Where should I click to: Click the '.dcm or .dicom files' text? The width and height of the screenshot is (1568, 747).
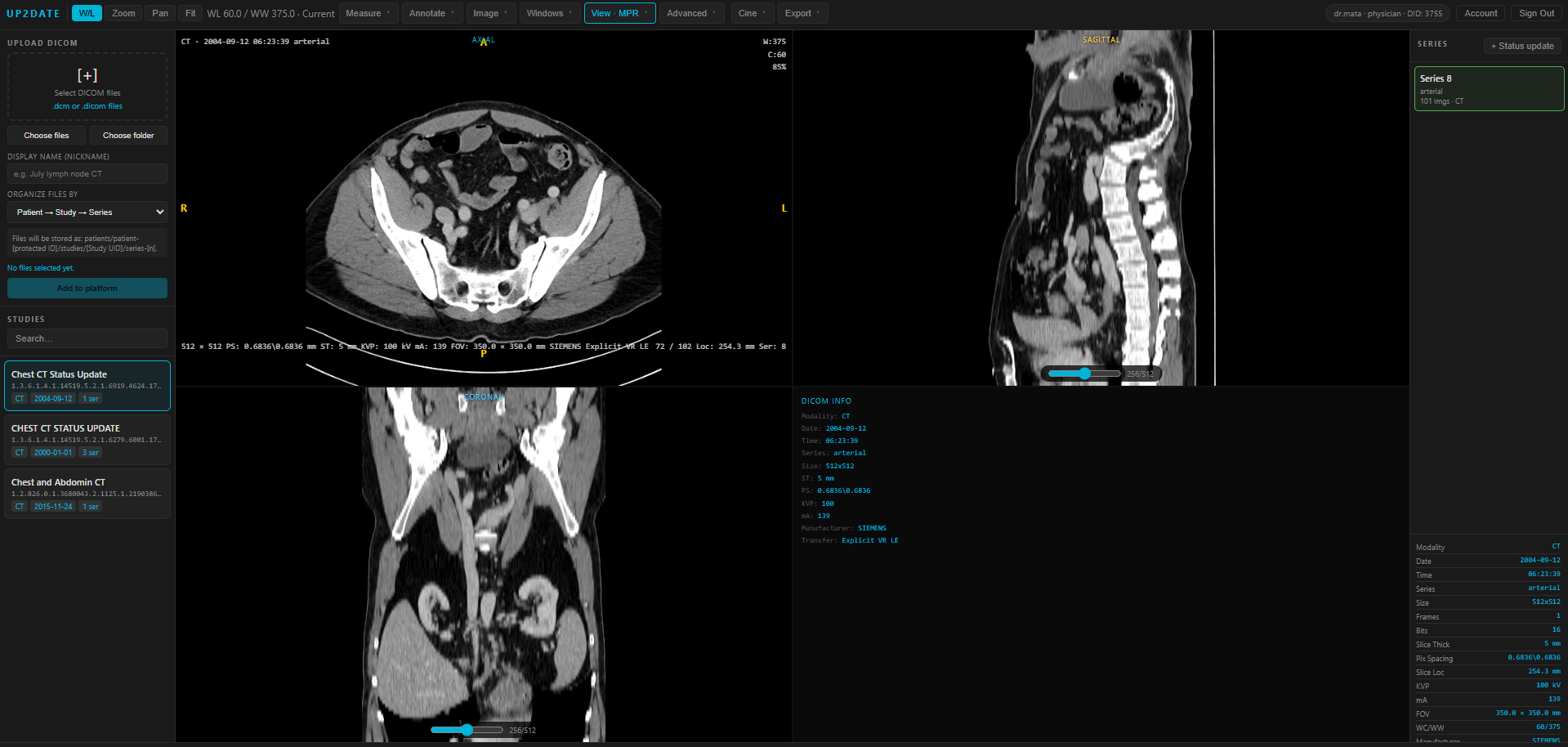[x=87, y=106]
